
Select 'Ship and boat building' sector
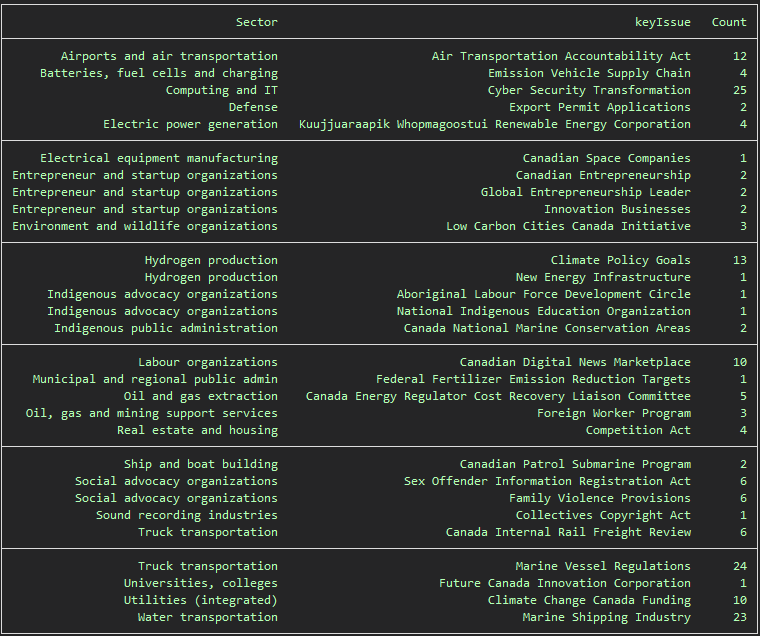(x=201, y=463)
